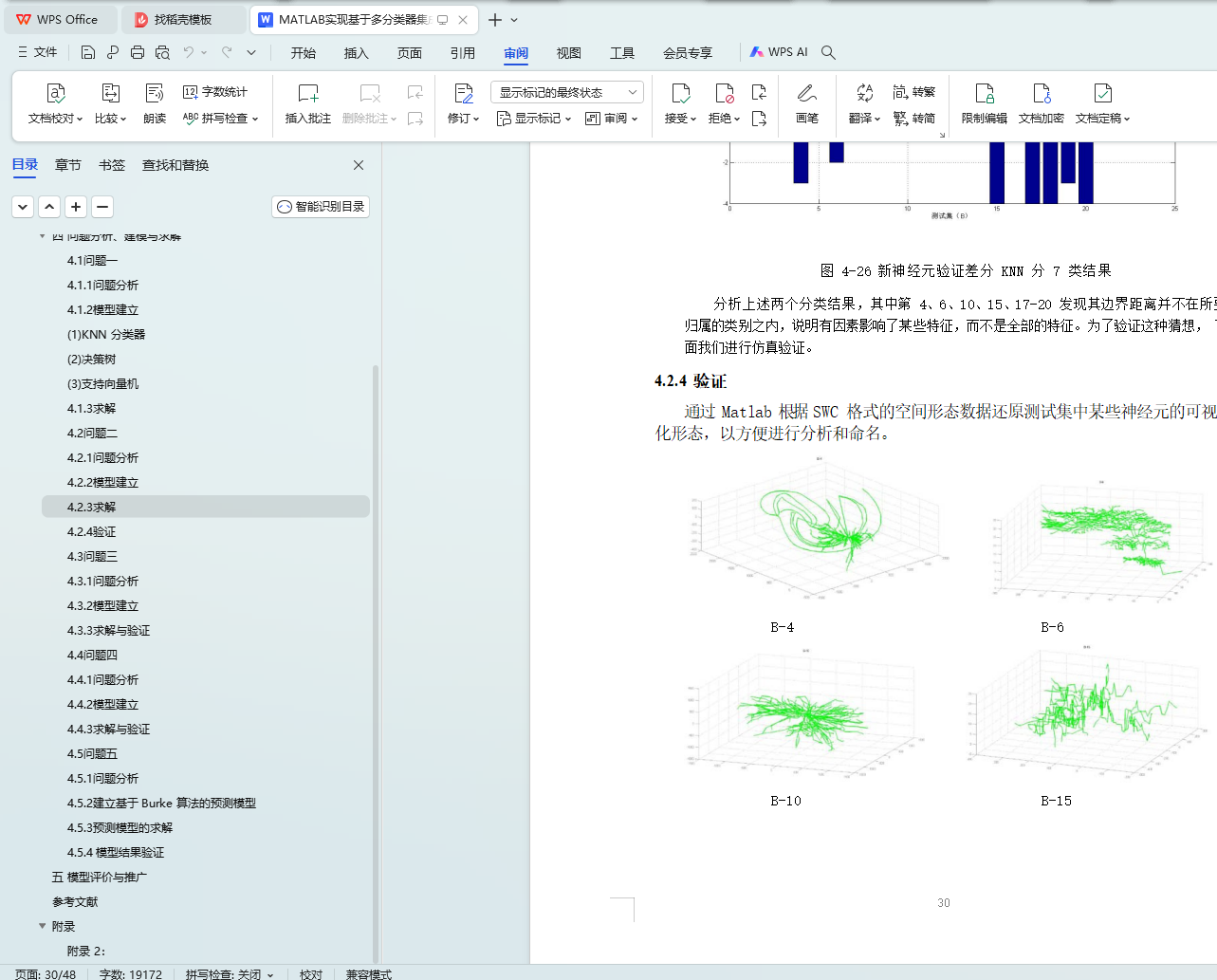Switch to the 视图 ribbon tab
The height and width of the screenshot is (980, 1217).
point(569,53)
